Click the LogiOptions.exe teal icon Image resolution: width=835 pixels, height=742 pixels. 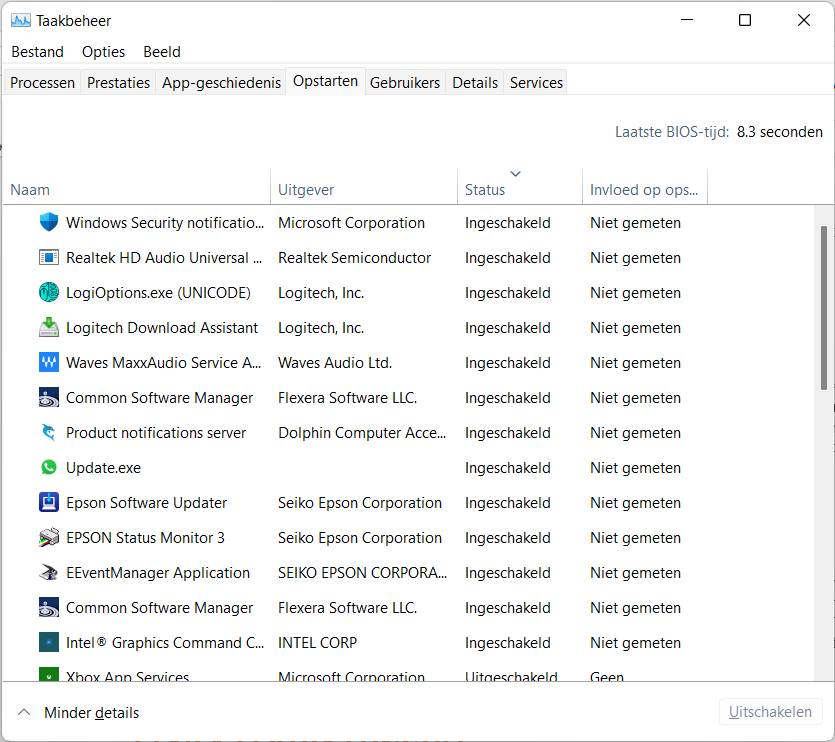coord(48,292)
